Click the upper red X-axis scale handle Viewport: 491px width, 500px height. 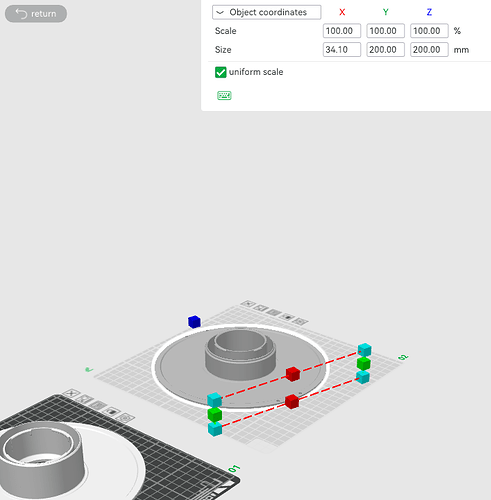point(293,374)
